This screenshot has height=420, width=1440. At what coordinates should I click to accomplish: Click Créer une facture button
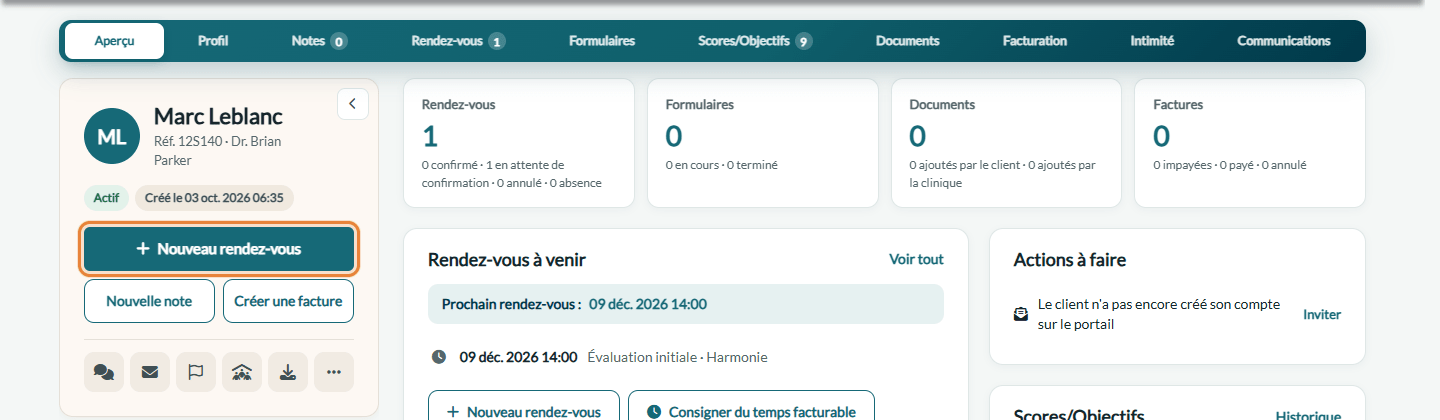tap(288, 301)
